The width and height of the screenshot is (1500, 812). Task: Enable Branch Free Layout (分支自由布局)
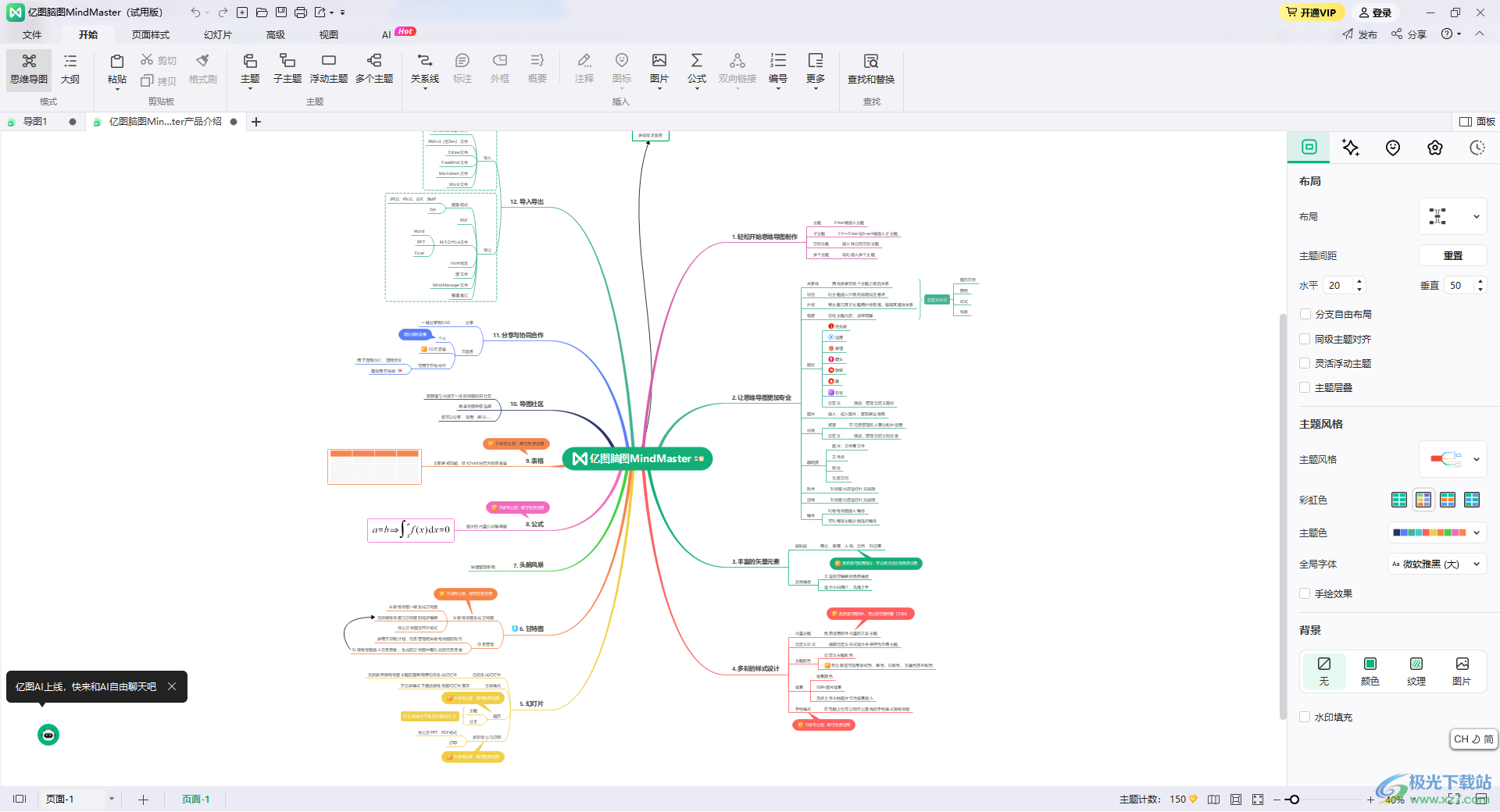1305,314
